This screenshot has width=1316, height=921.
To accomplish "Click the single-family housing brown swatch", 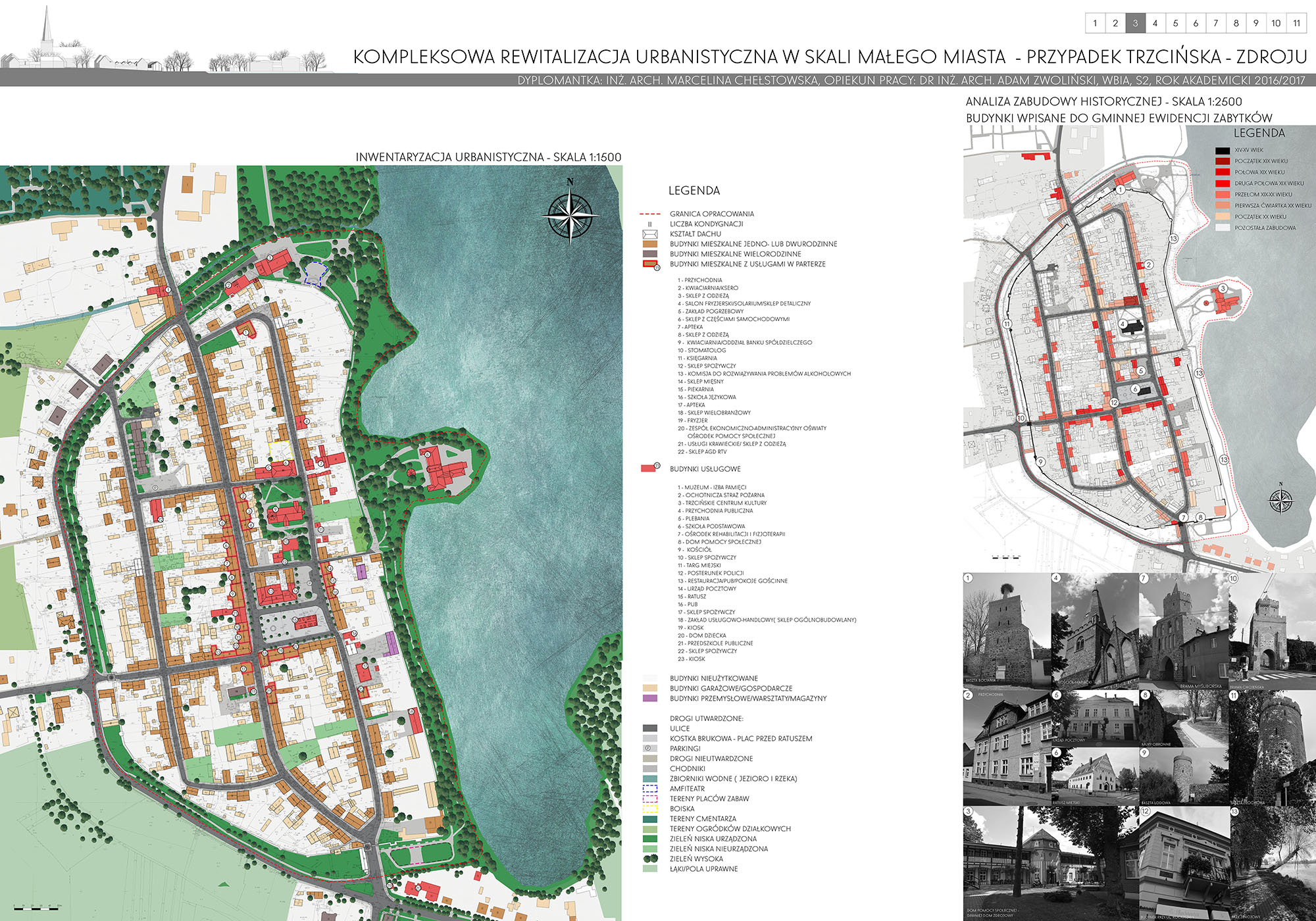I will [x=650, y=244].
